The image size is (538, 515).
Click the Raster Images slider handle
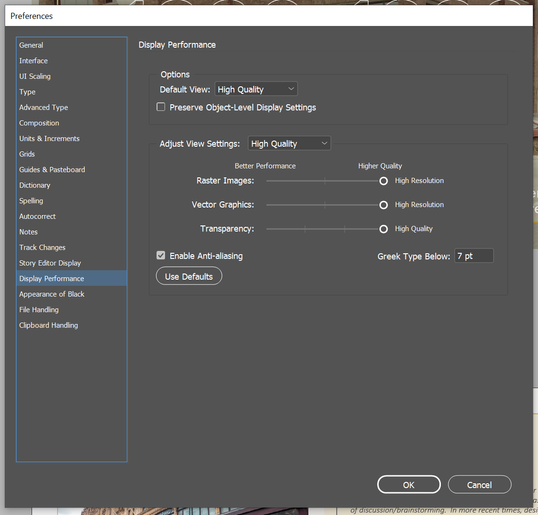click(x=383, y=181)
